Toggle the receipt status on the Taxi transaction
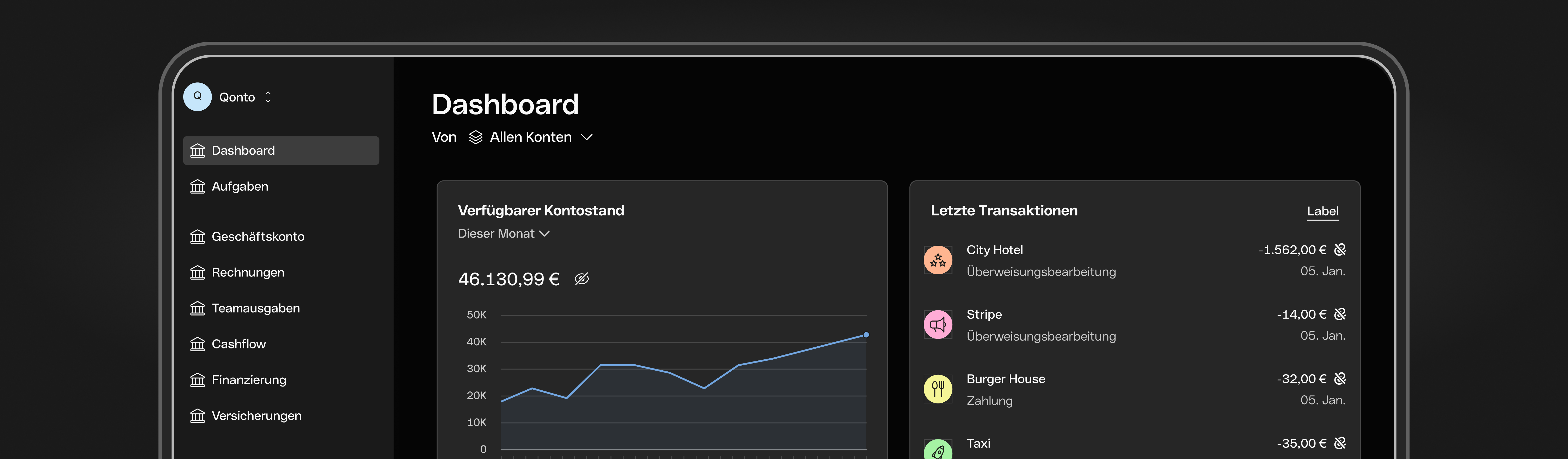 tap(1339, 443)
